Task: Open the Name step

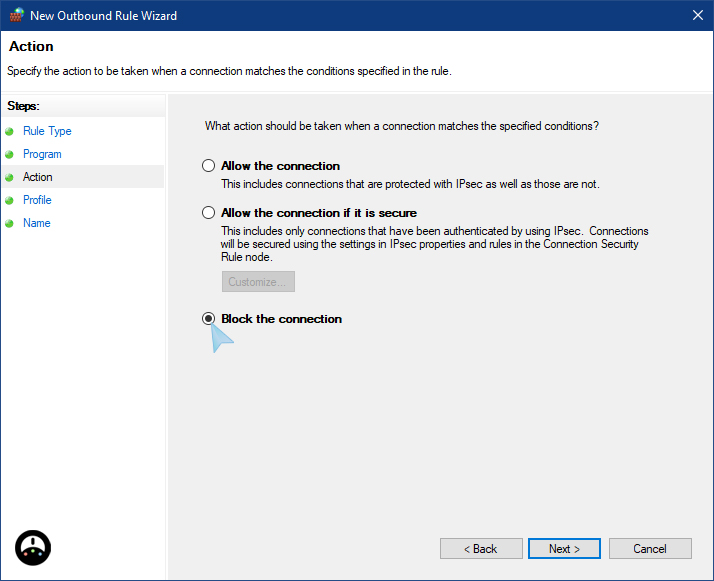Action: (x=36, y=223)
